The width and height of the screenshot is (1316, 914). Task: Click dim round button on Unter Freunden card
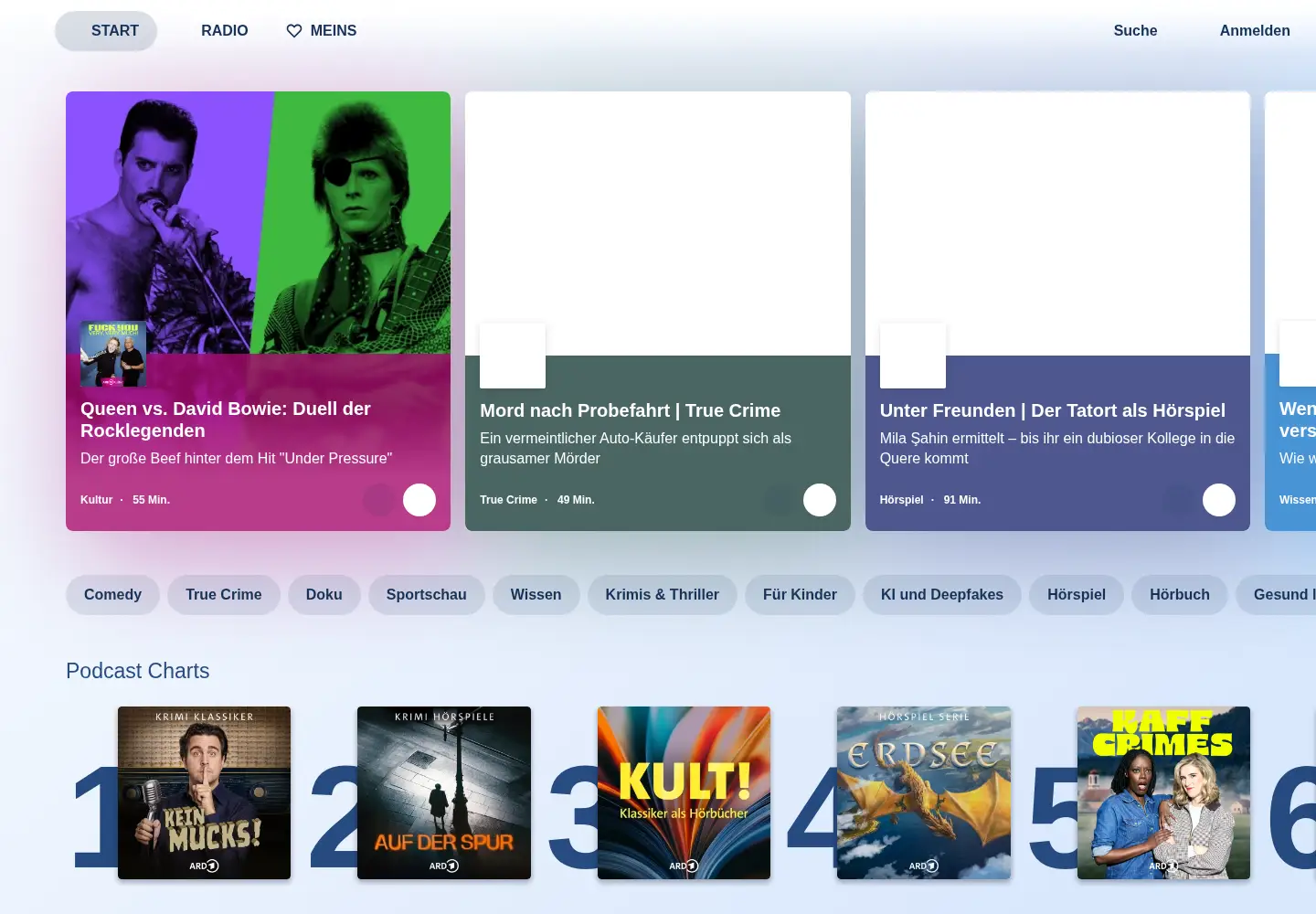tap(1179, 500)
